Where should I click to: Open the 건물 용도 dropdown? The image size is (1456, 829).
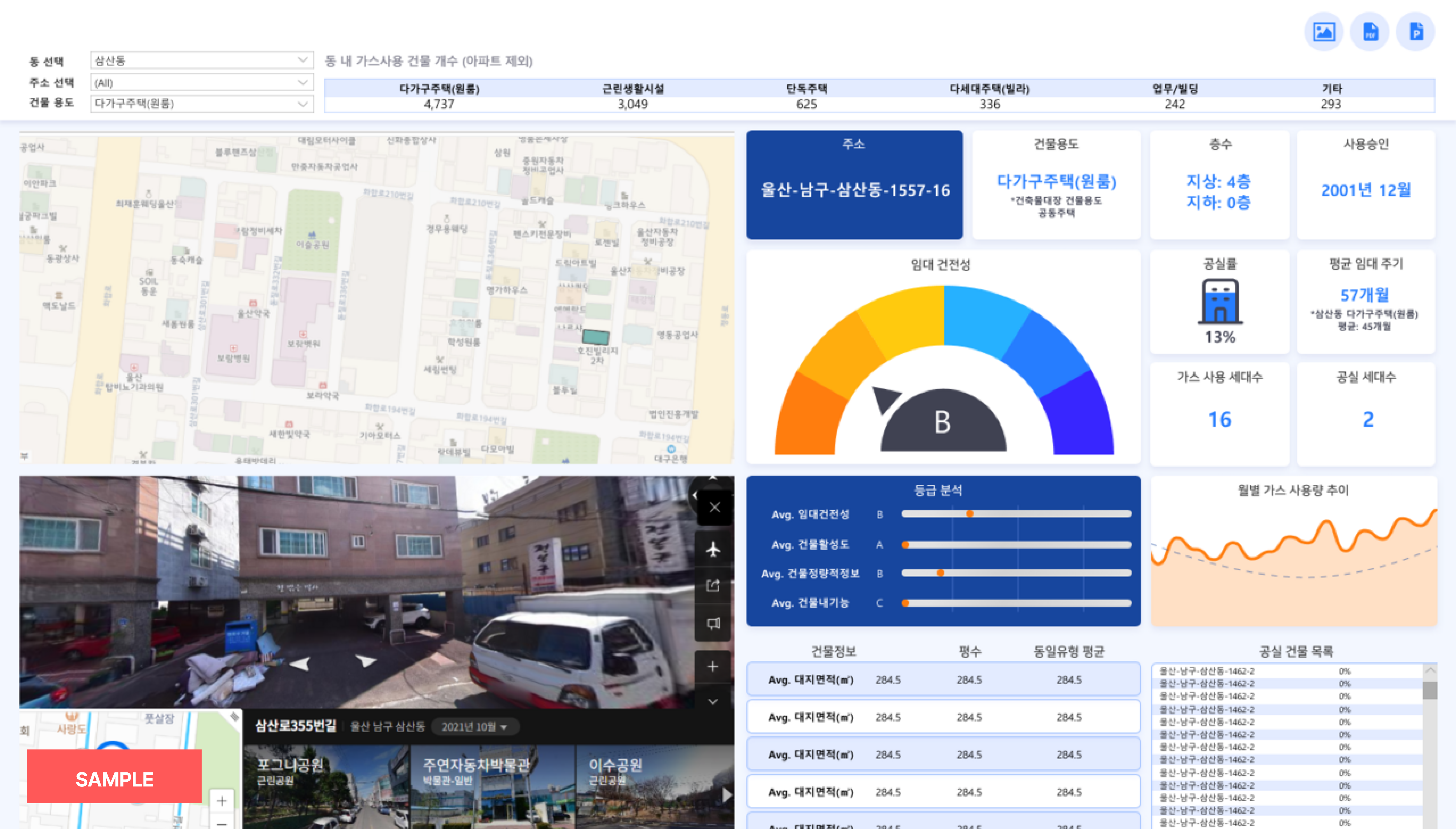[202, 104]
